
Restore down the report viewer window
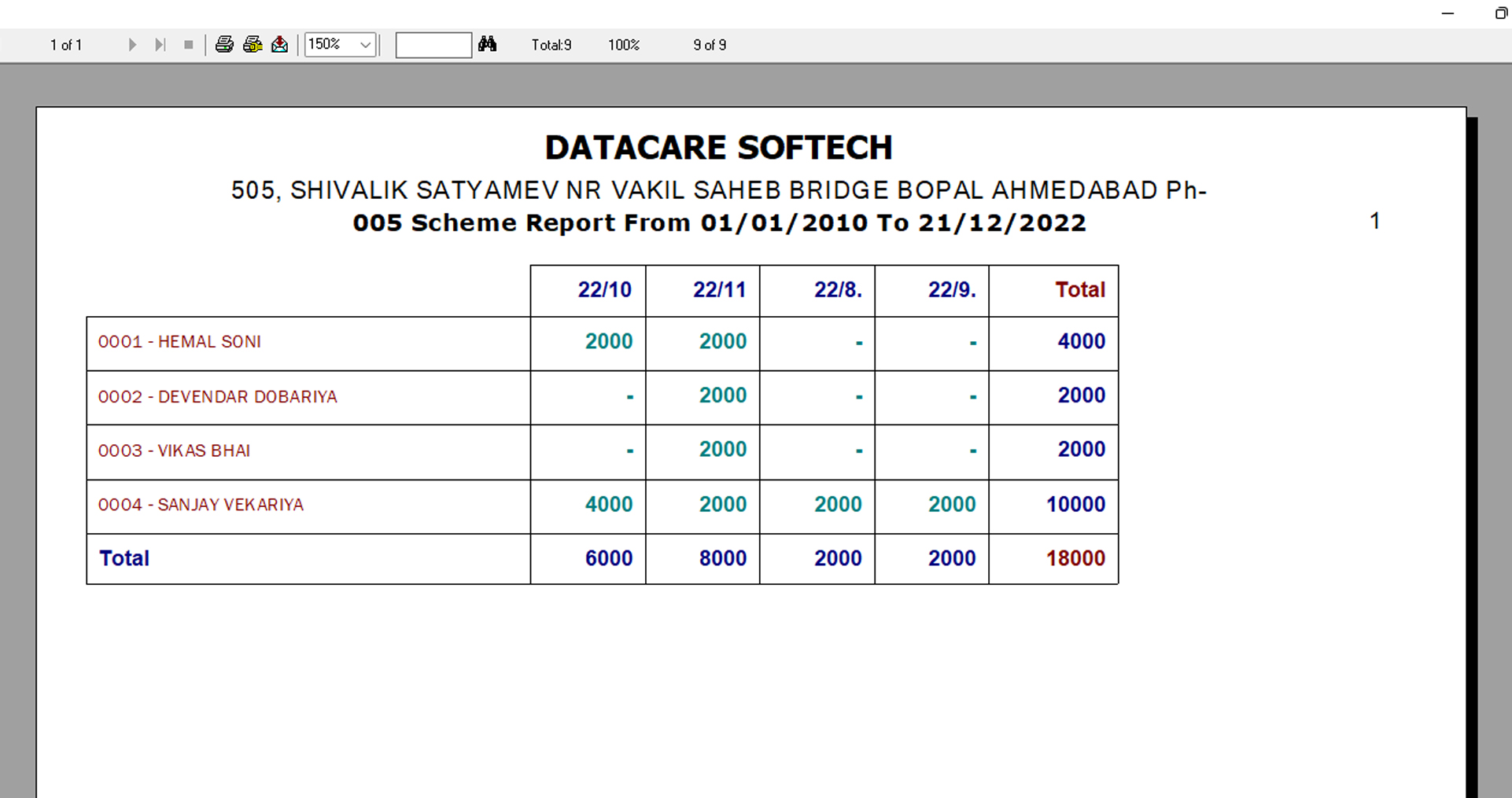point(1501,13)
